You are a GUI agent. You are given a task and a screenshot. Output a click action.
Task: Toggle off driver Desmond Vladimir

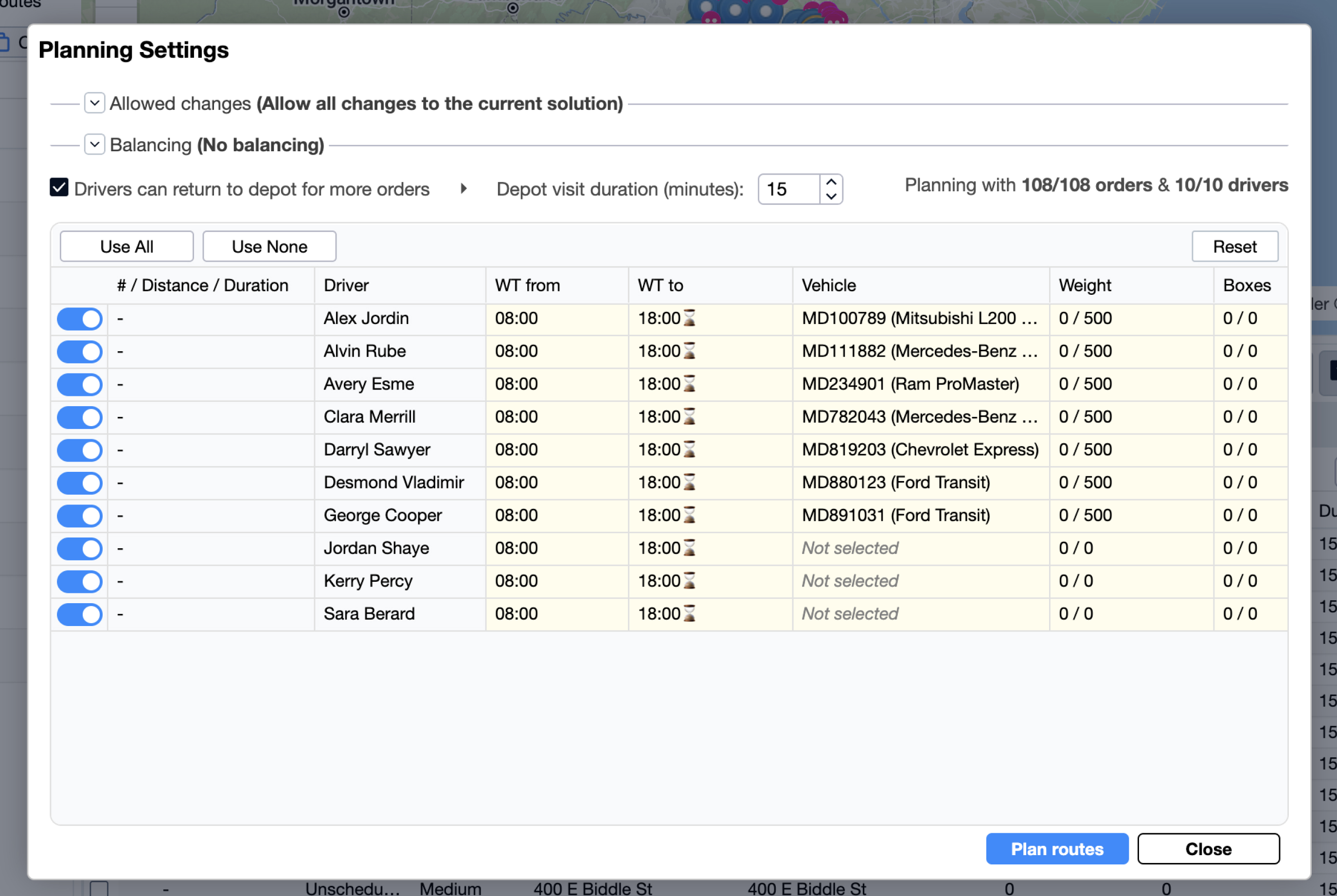tap(79, 483)
